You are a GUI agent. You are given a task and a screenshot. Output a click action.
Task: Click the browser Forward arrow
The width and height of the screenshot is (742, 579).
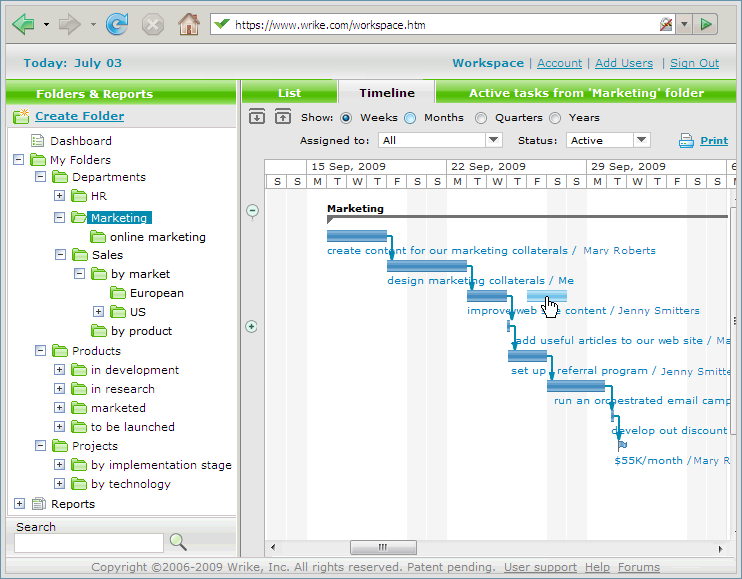(x=70, y=24)
